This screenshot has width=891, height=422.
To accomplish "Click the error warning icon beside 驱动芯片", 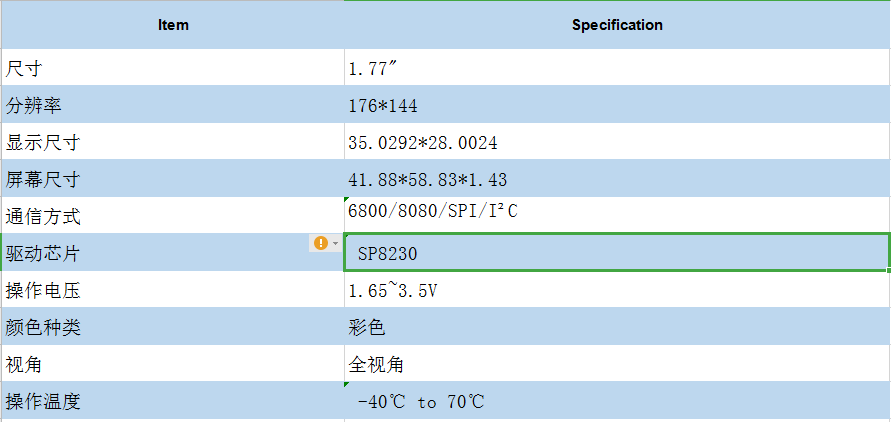I will tap(320, 243).
